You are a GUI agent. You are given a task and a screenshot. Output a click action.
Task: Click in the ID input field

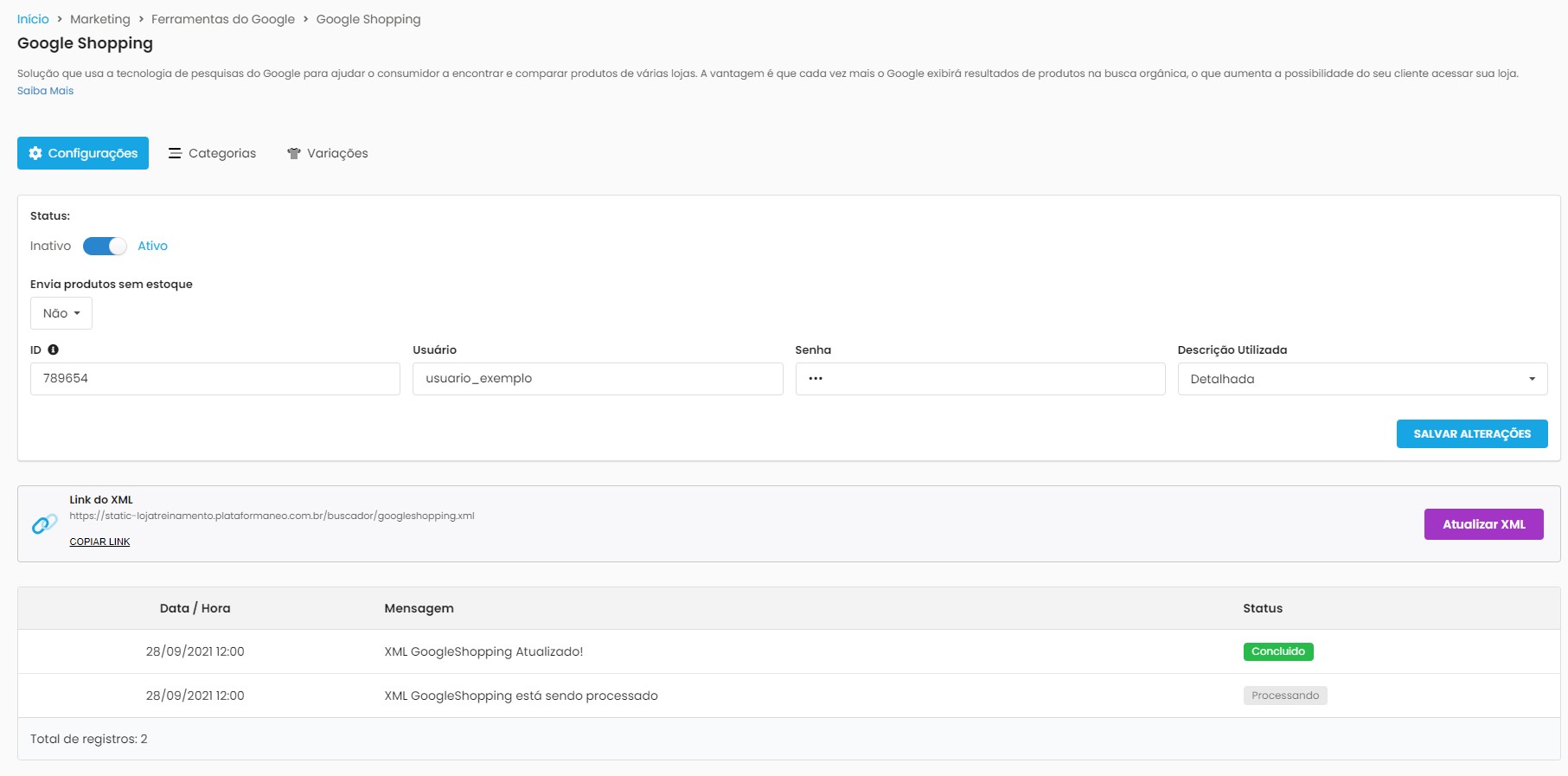(x=215, y=379)
